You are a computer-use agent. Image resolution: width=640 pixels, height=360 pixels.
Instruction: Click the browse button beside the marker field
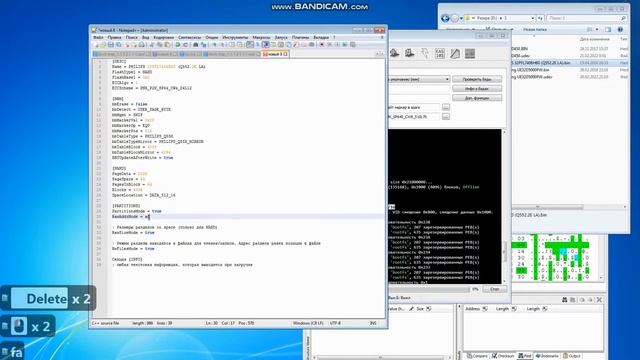(446, 107)
